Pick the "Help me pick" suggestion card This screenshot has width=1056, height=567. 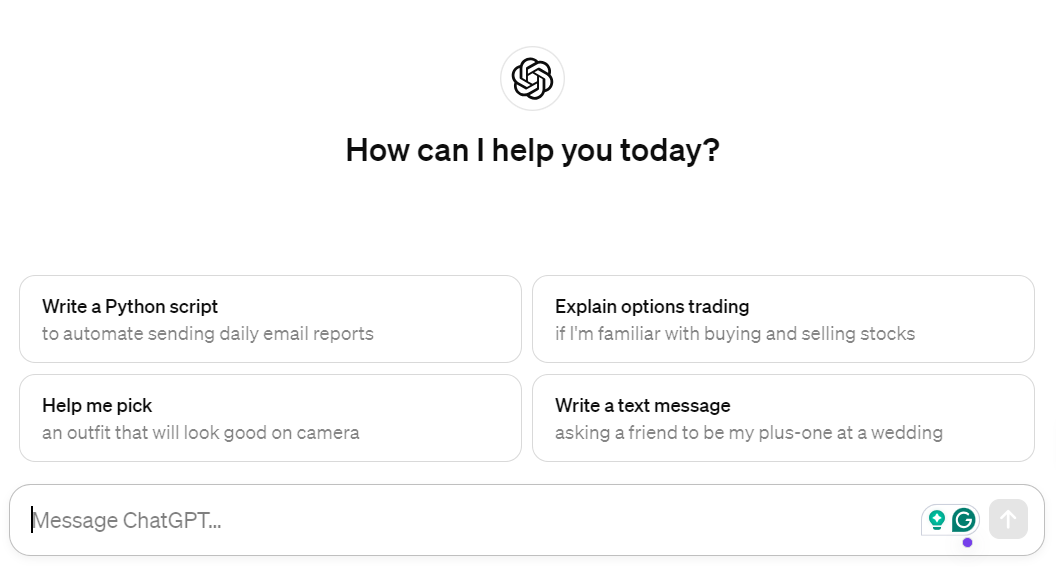tap(270, 417)
